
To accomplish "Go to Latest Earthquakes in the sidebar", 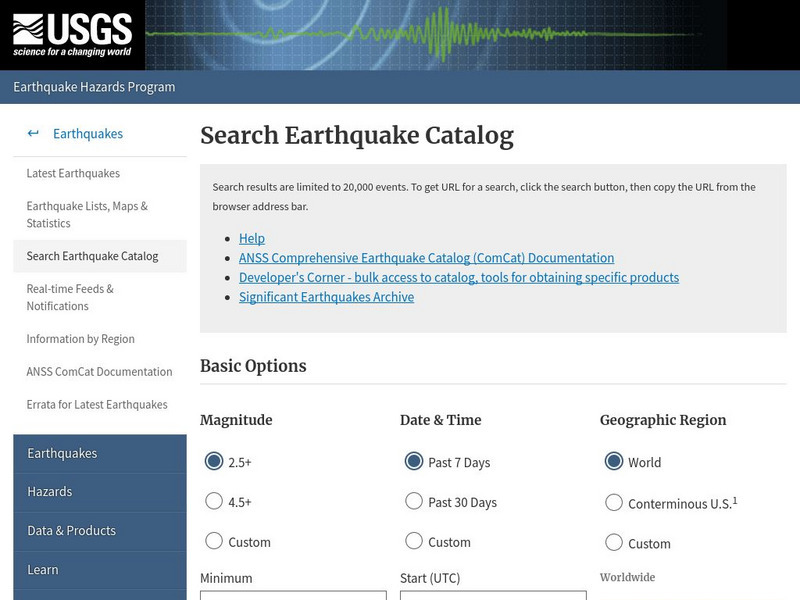I will [71, 172].
